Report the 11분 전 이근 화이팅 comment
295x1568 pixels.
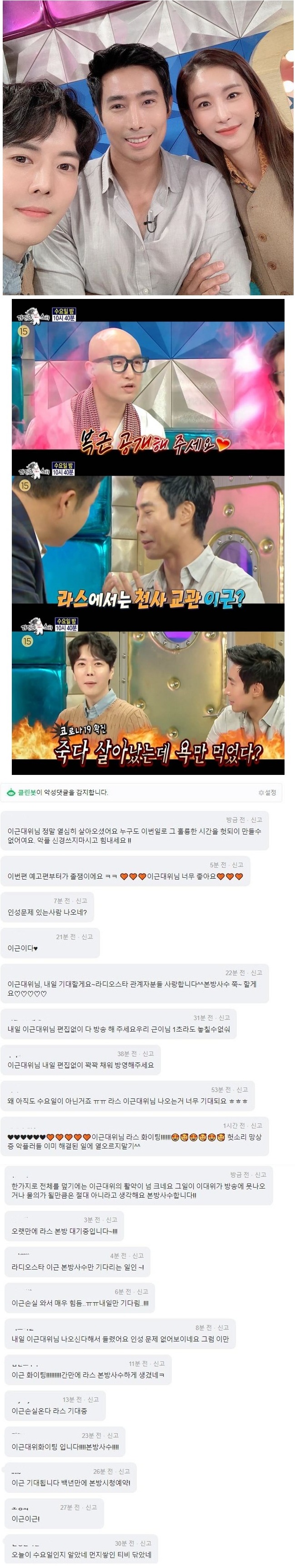click(159, 1364)
